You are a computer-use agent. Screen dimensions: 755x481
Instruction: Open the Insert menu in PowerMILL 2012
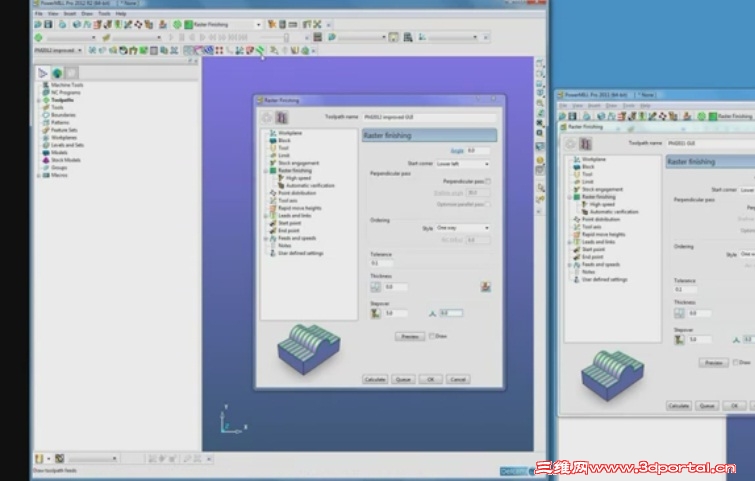[x=70, y=13]
